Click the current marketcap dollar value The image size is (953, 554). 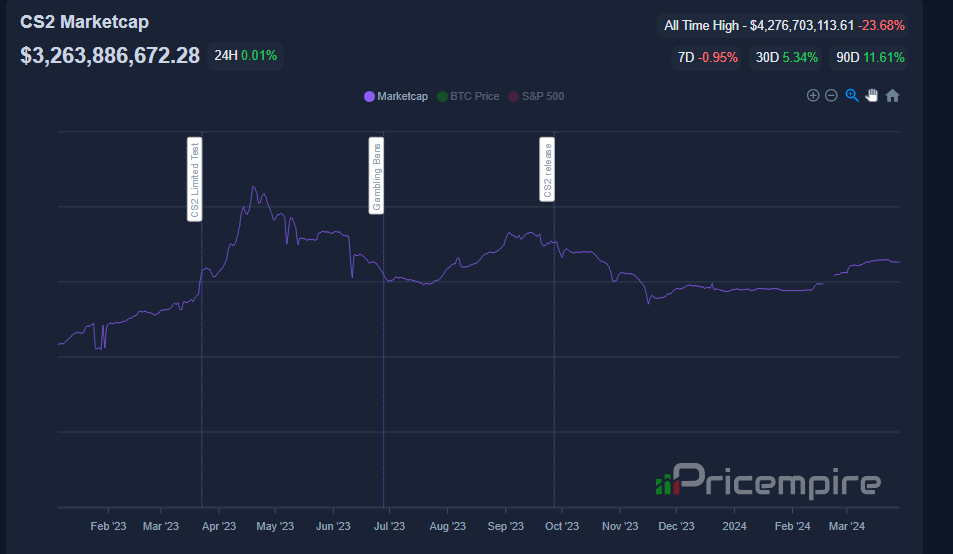point(110,55)
